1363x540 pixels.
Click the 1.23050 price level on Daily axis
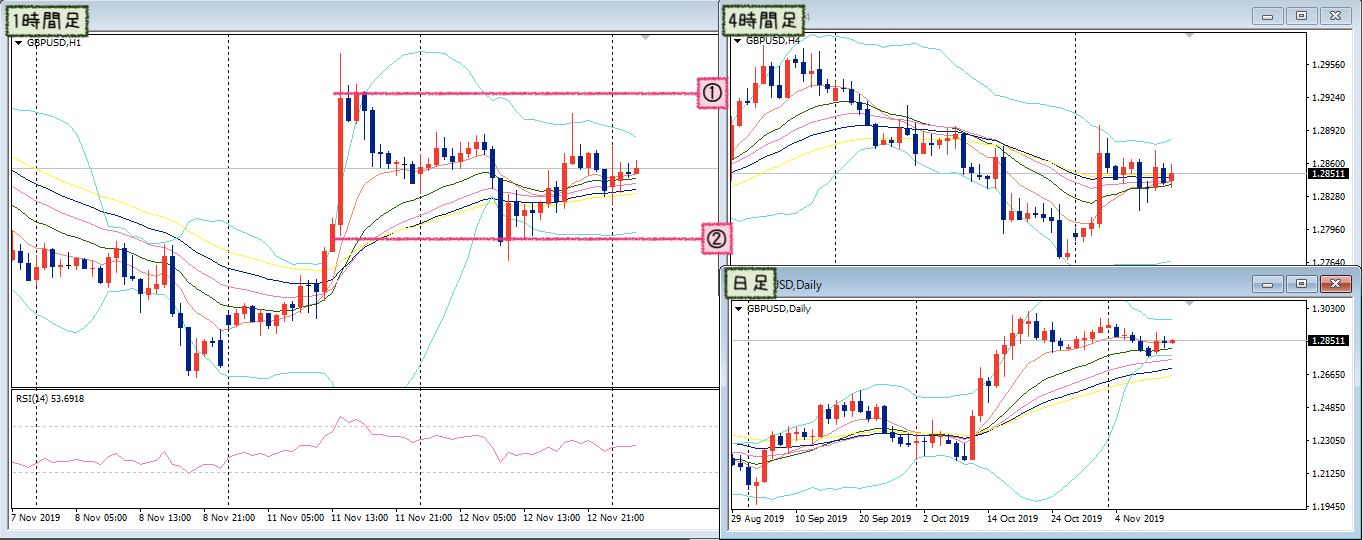pos(1327,441)
